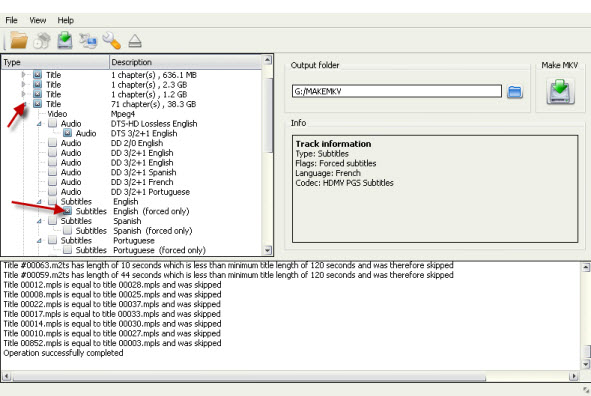This screenshot has height=396, width=591.
Task: Enable the DD 2/0 English audio checkbox
Action: [52, 143]
